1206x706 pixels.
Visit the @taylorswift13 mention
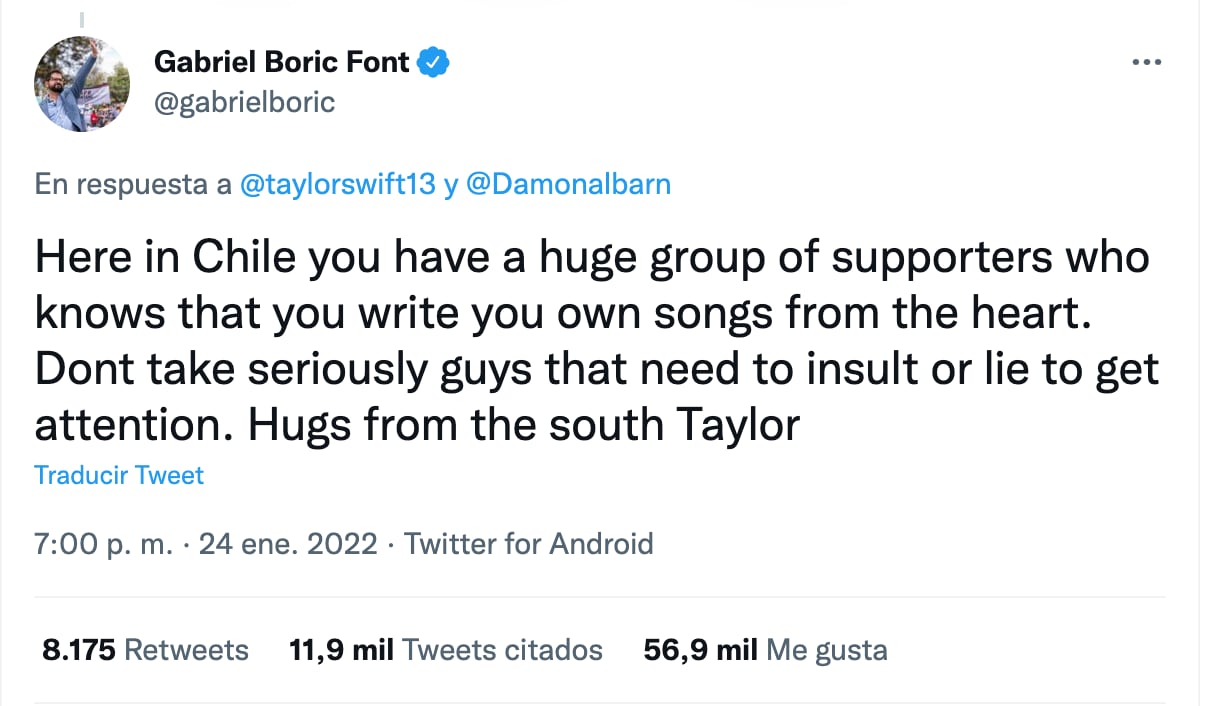pos(338,185)
